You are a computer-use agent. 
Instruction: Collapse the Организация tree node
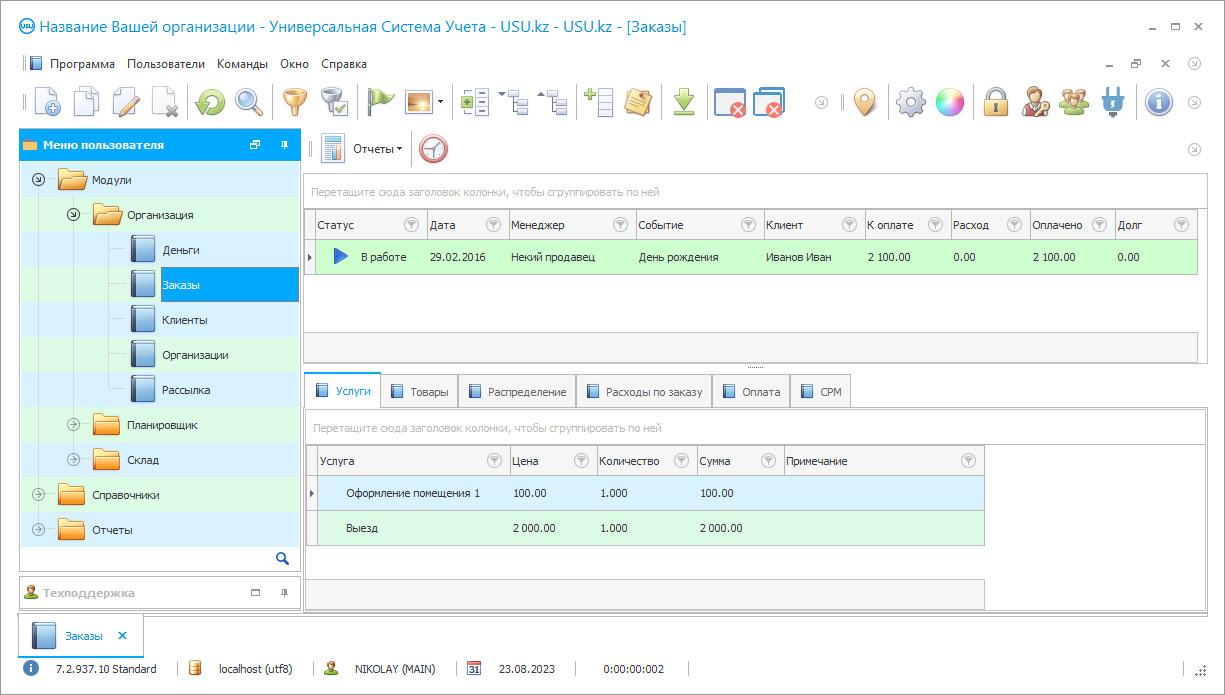pyautogui.click(x=73, y=215)
